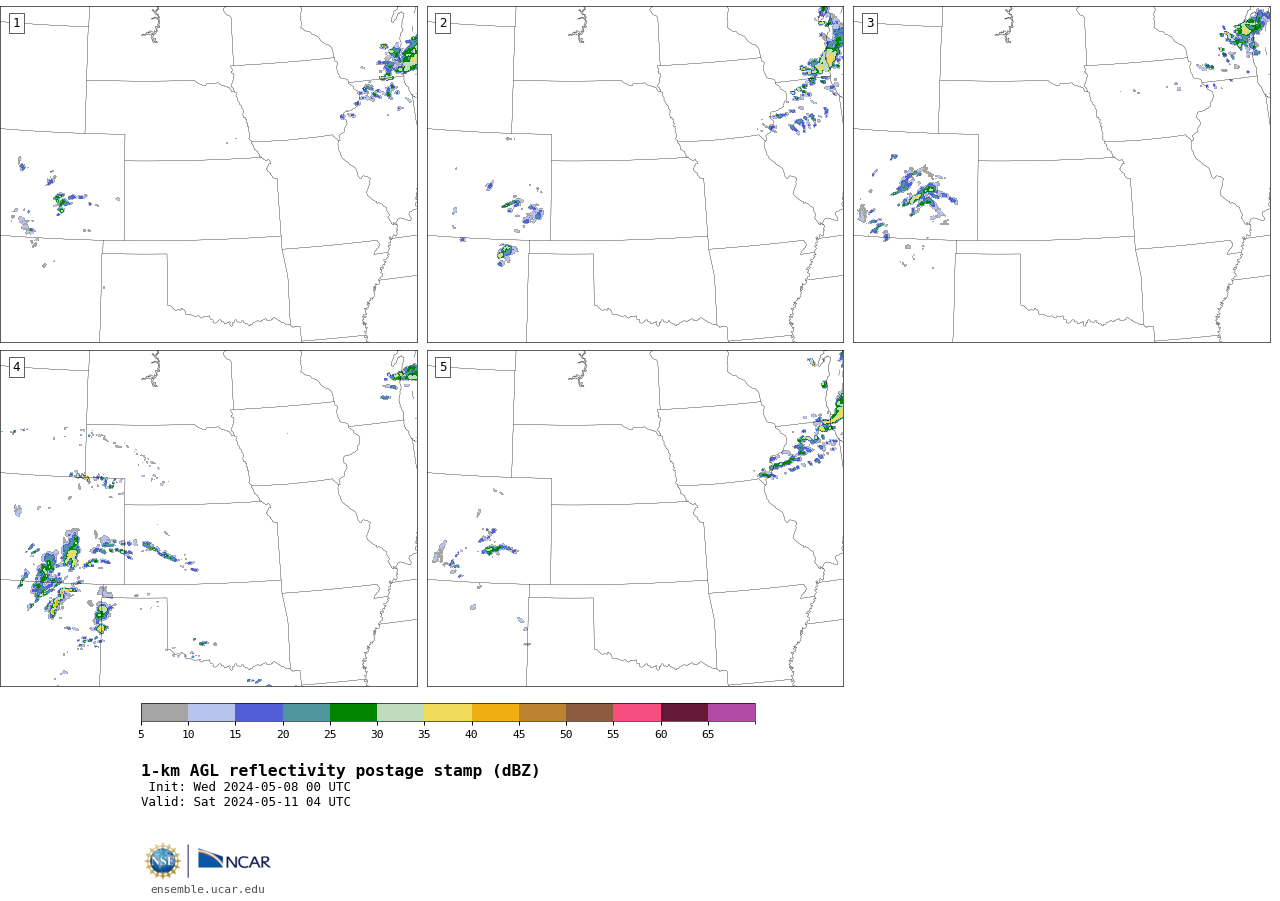Click the colorbar tick label '35'
The height and width of the screenshot is (901, 1280).
pyautogui.click(x=424, y=735)
